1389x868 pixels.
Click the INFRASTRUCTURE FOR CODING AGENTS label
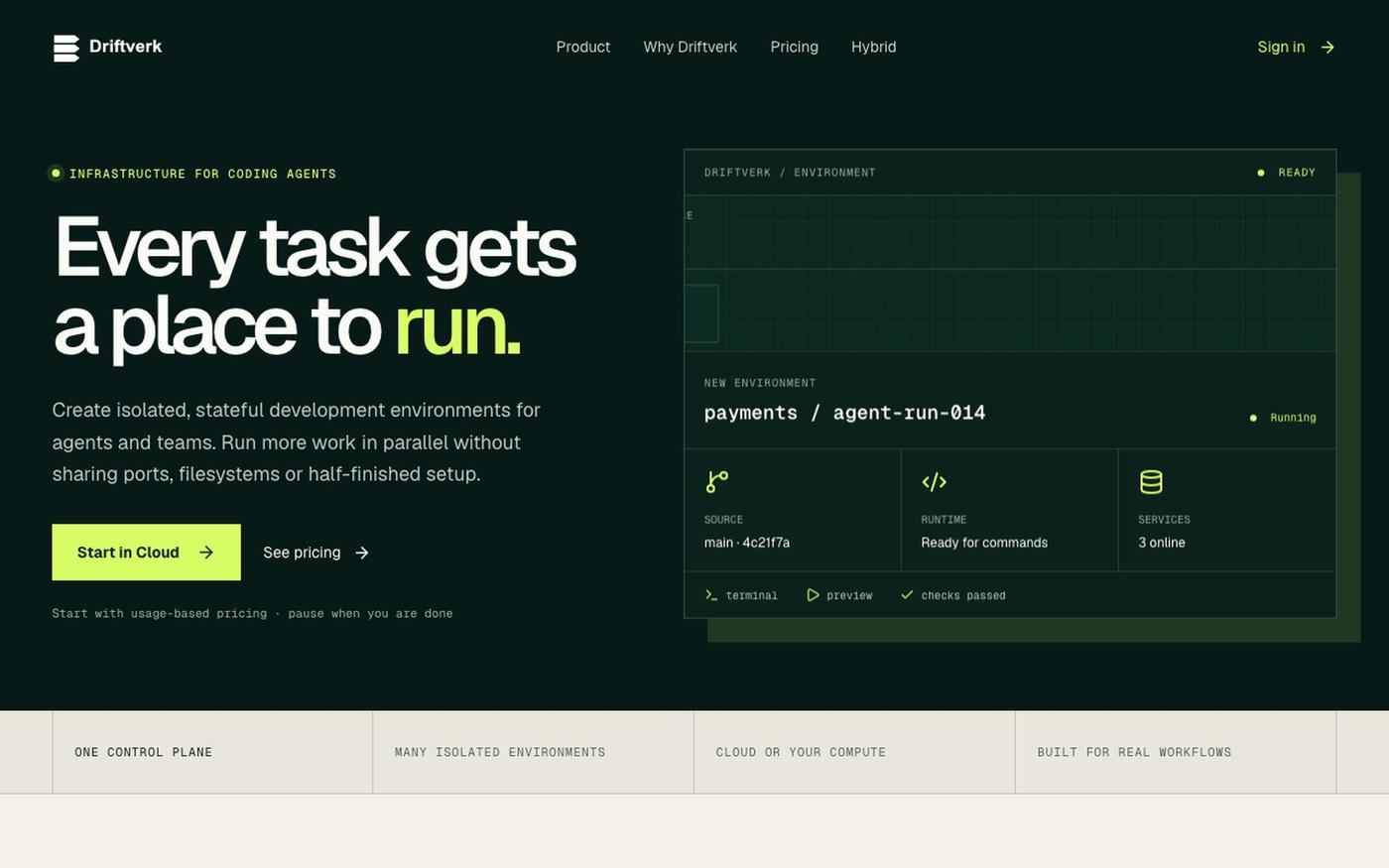pos(202,174)
